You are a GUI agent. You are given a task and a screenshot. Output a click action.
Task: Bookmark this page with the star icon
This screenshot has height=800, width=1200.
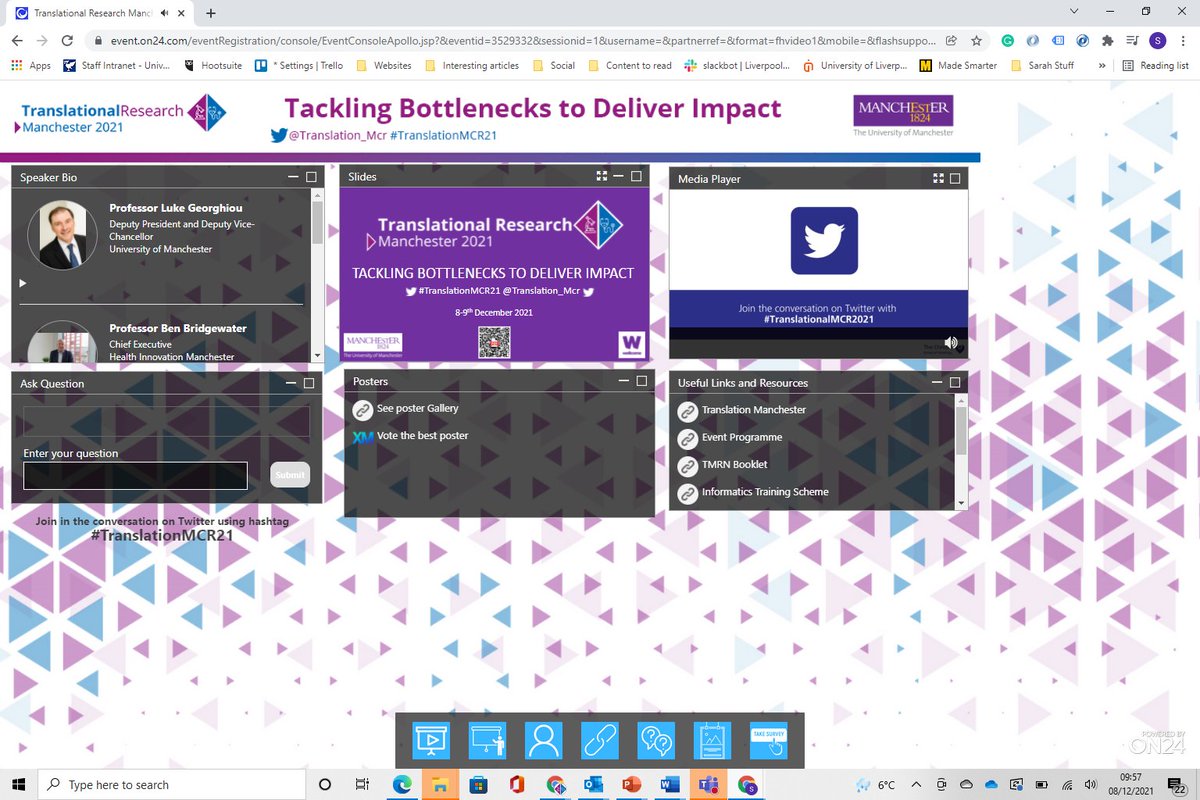point(976,41)
